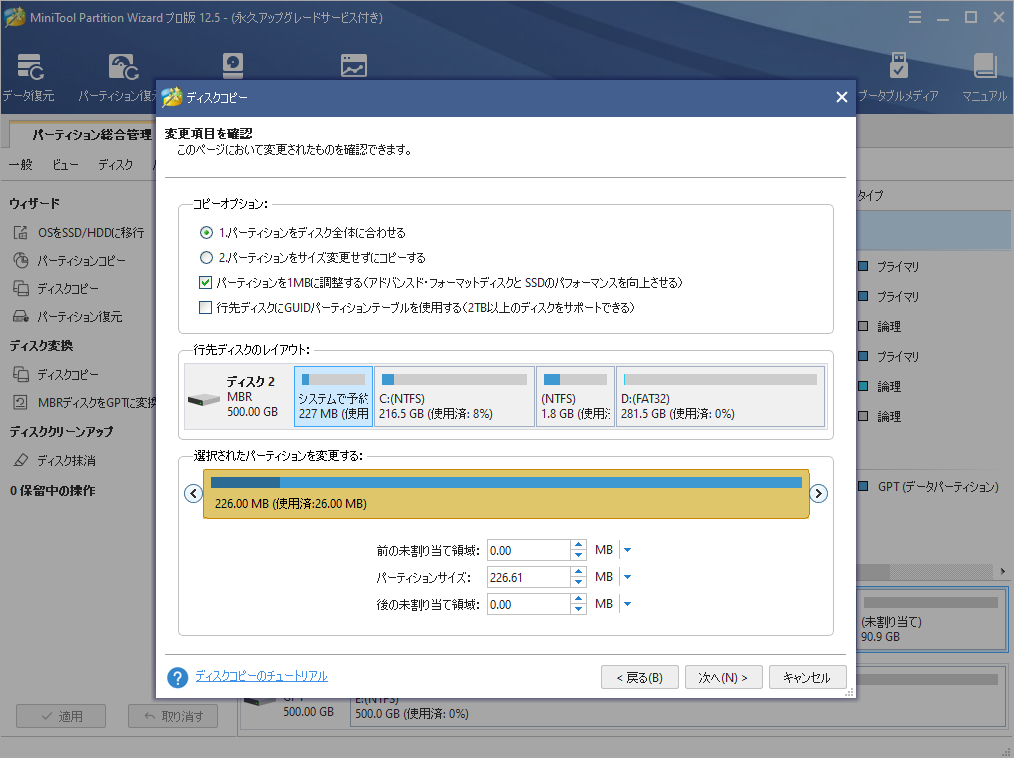Select OSをSSD/HDDに移行 wizard
Image resolution: width=1014 pixels, height=758 pixels.
coord(79,232)
